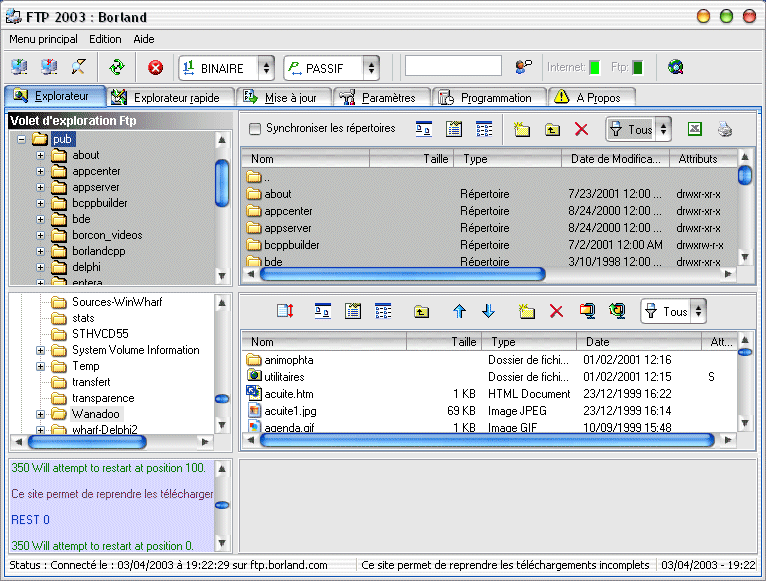Export remote listing to Excel icon
Viewport: 766px width, 581px height.
(x=695, y=129)
